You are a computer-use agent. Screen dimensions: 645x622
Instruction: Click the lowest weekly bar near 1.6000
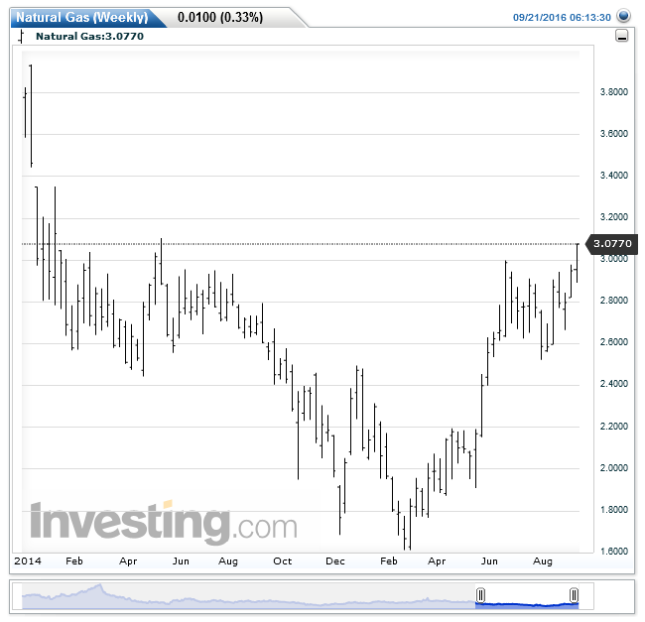pos(410,524)
